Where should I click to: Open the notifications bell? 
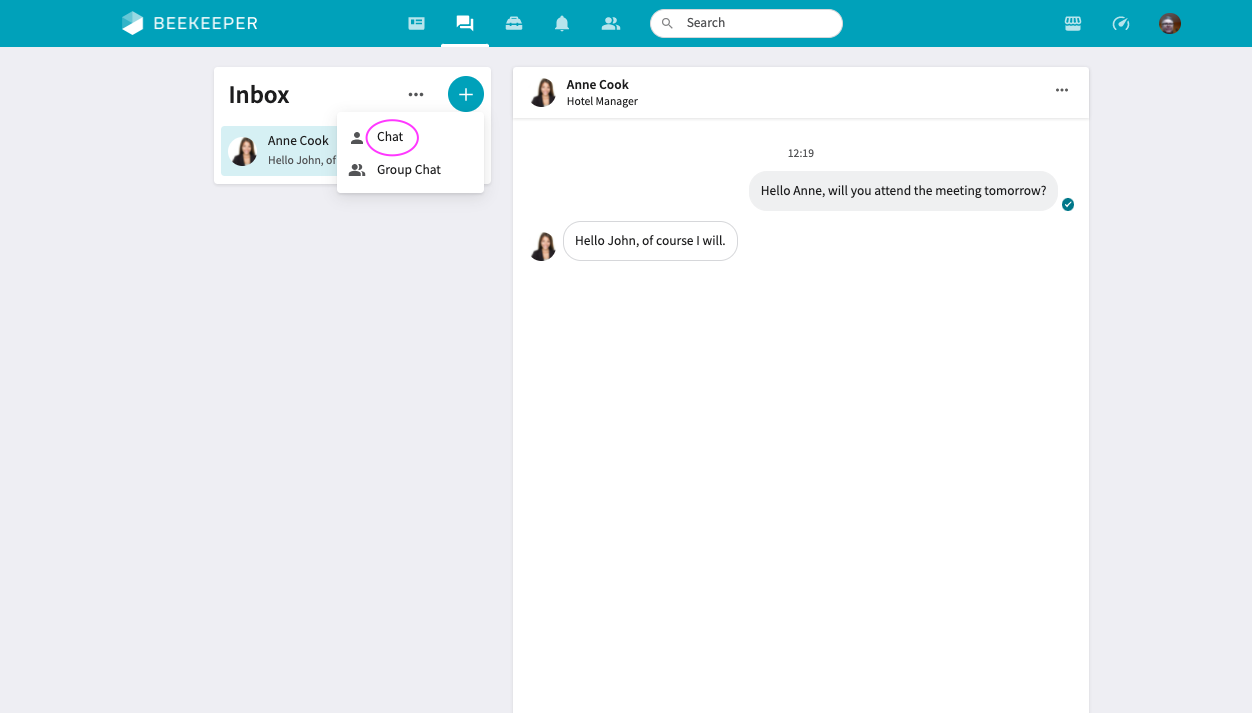click(x=562, y=23)
